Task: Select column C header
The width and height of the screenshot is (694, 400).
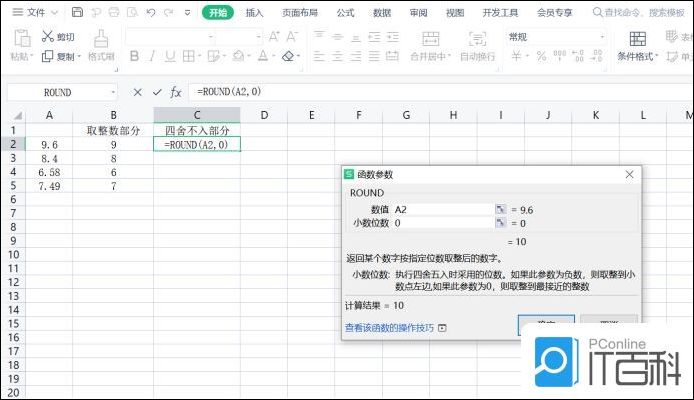Action: (197, 115)
